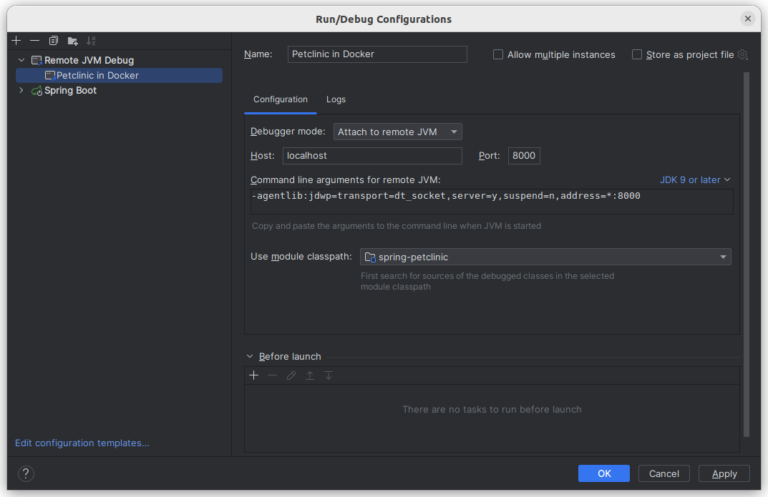Select the Configuration tab
This screenshot has width=768, height=497.
coord(280,100)
